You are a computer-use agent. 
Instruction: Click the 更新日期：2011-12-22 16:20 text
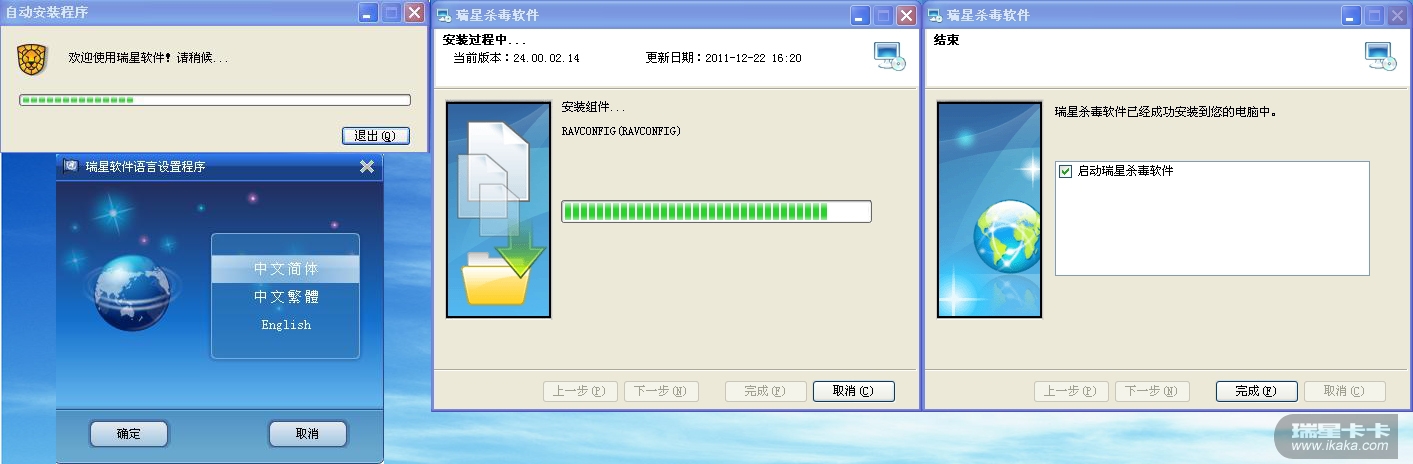pyautogui.click(x=724, y=58)
